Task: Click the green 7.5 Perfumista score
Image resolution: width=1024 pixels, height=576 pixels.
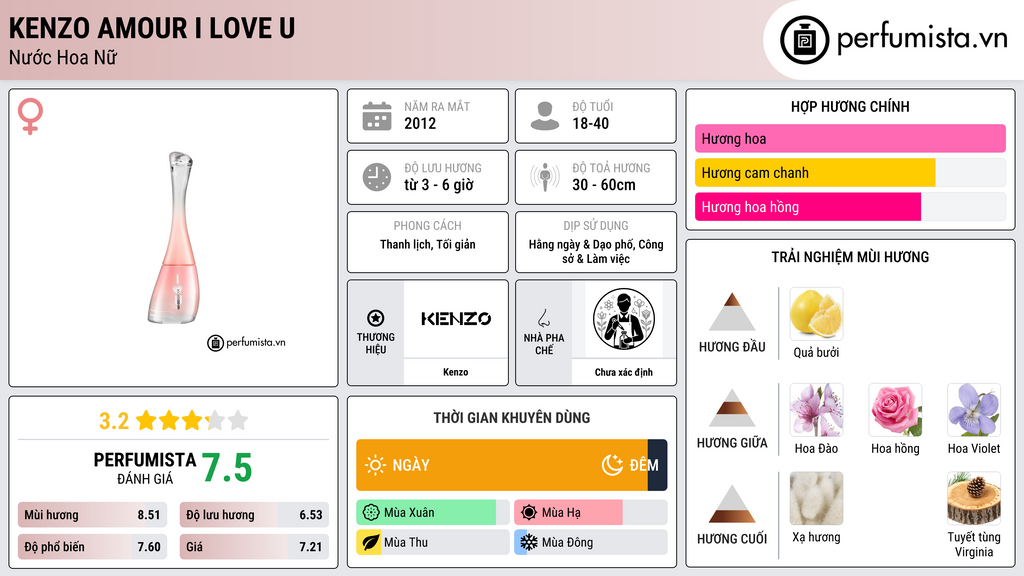Action: [227, 468]
